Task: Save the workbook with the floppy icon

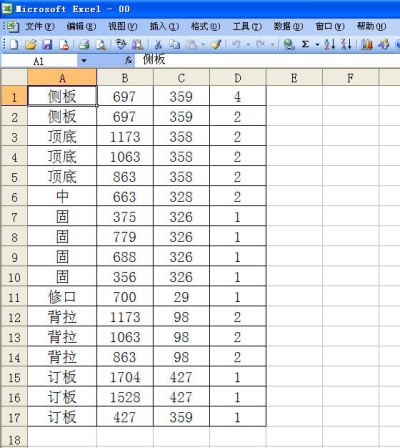Action: pyautogui.click(x=47, y=44)
